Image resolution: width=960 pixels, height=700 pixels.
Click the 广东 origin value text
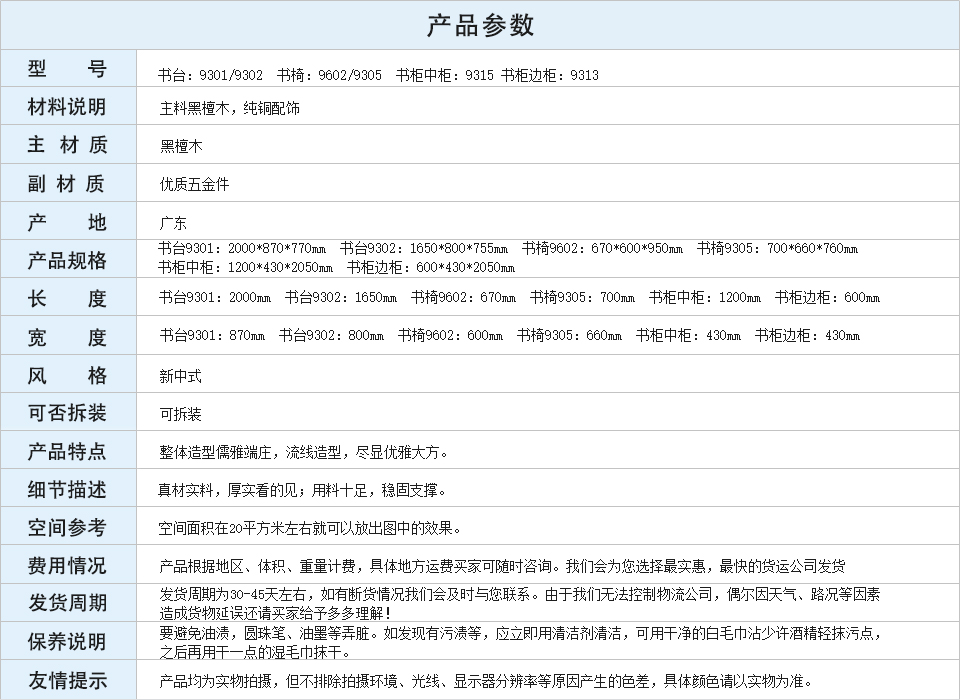[173, 223]
